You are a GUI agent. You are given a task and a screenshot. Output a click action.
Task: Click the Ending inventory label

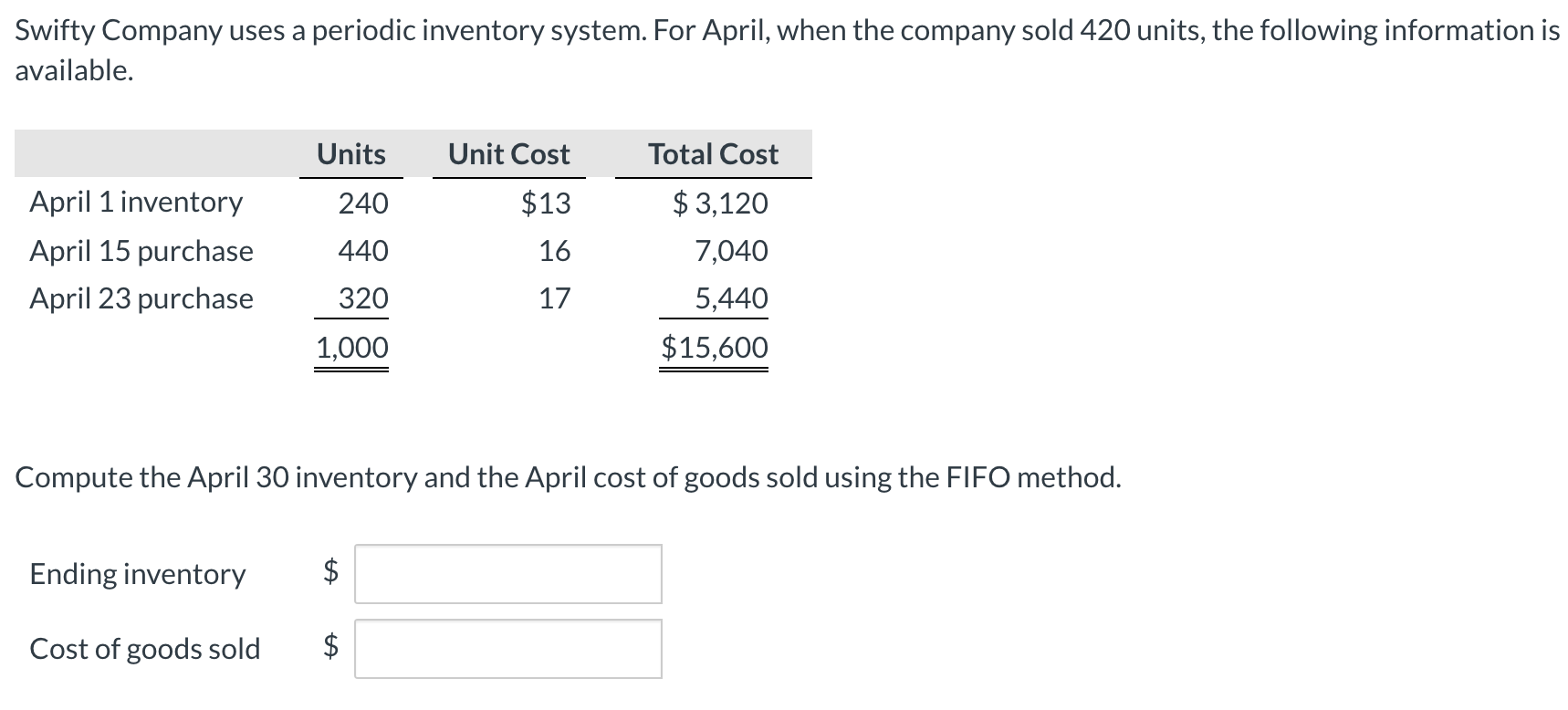[138, 574]
